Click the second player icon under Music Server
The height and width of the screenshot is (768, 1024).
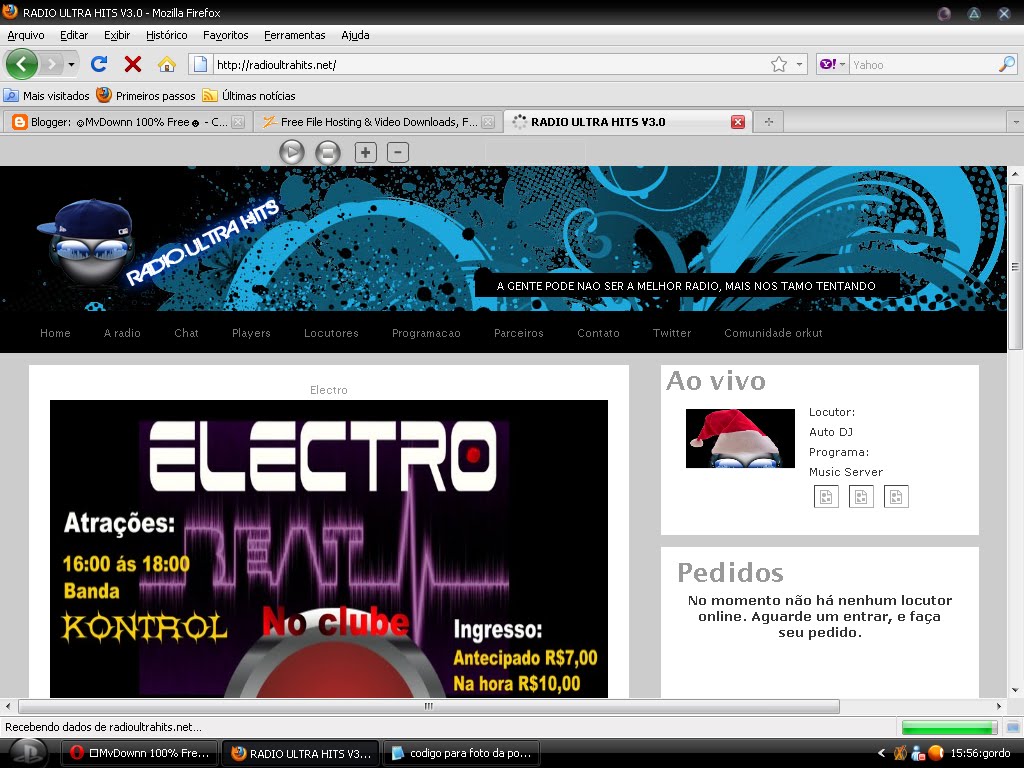pyautogui.click(x=861, y=496)
